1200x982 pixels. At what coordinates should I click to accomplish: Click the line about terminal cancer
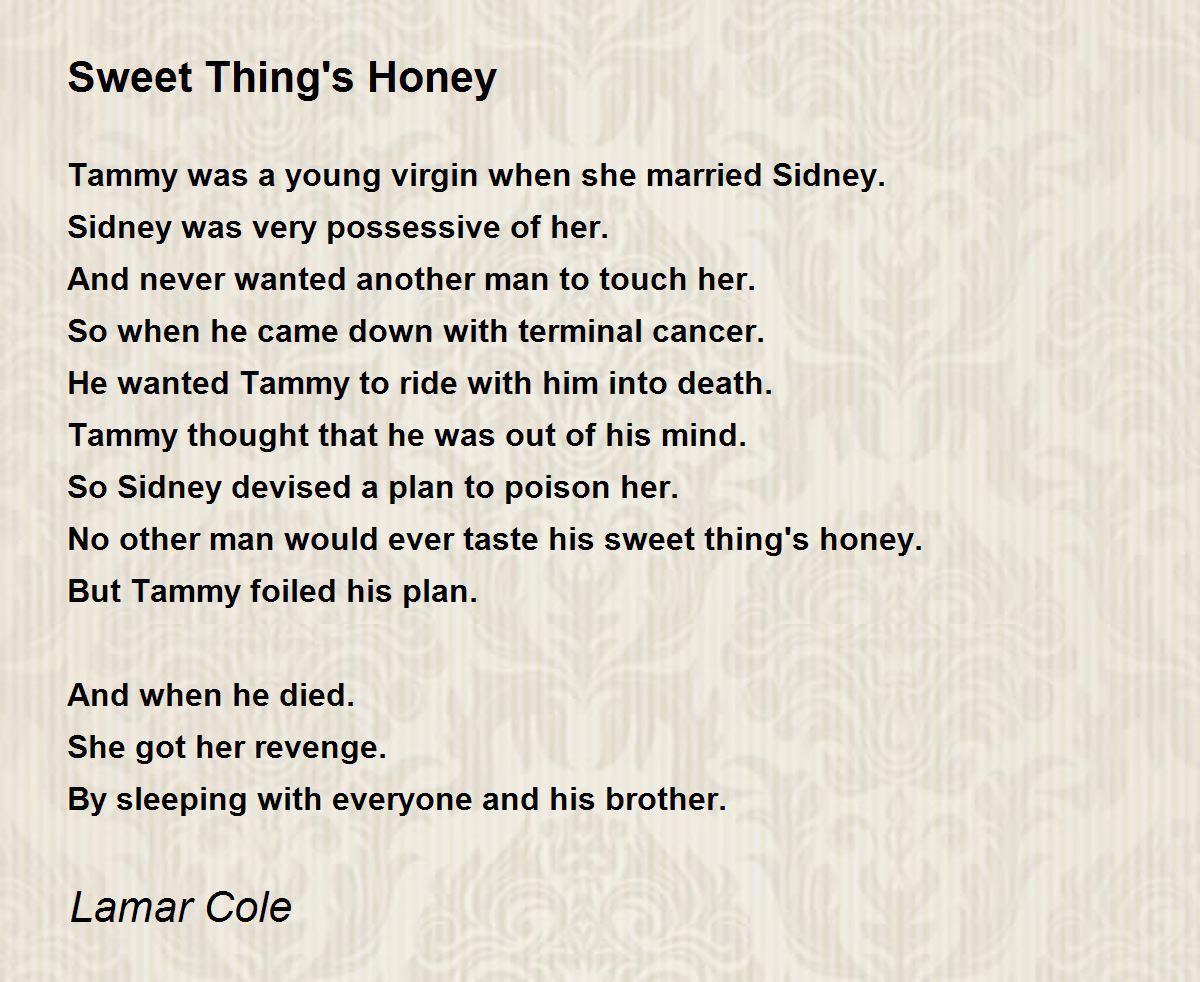click(415, 332)
